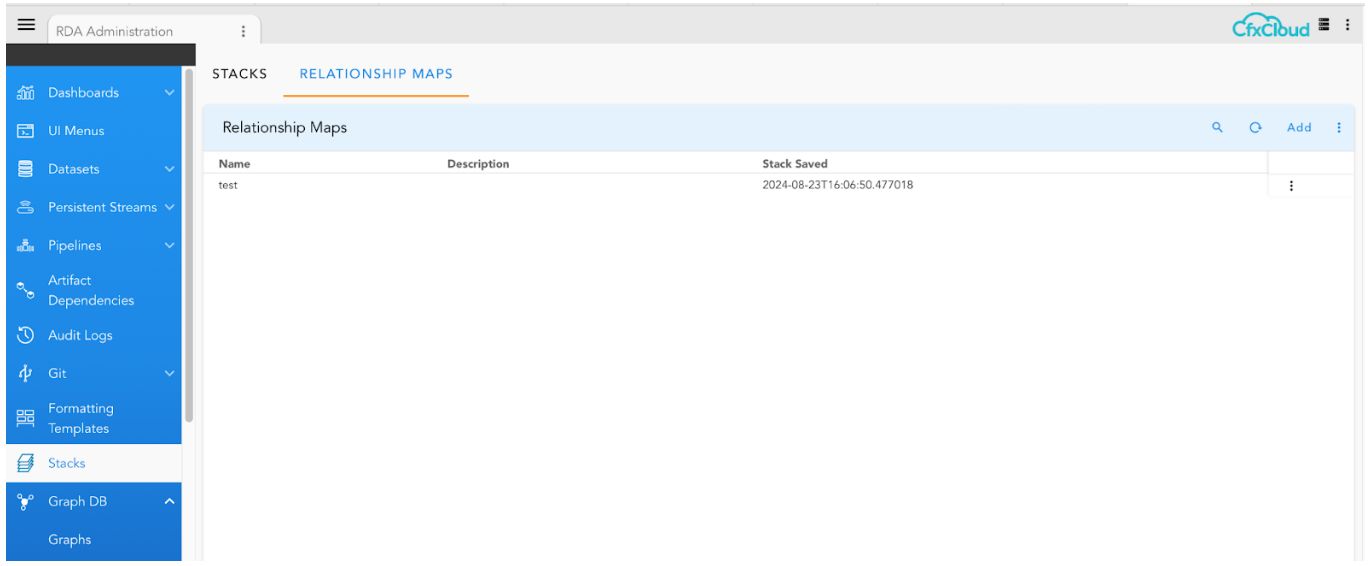This screenshot has height=566, width=1369.
Task: Open the top-right vertical dots menu
Action: (1347, 25)
